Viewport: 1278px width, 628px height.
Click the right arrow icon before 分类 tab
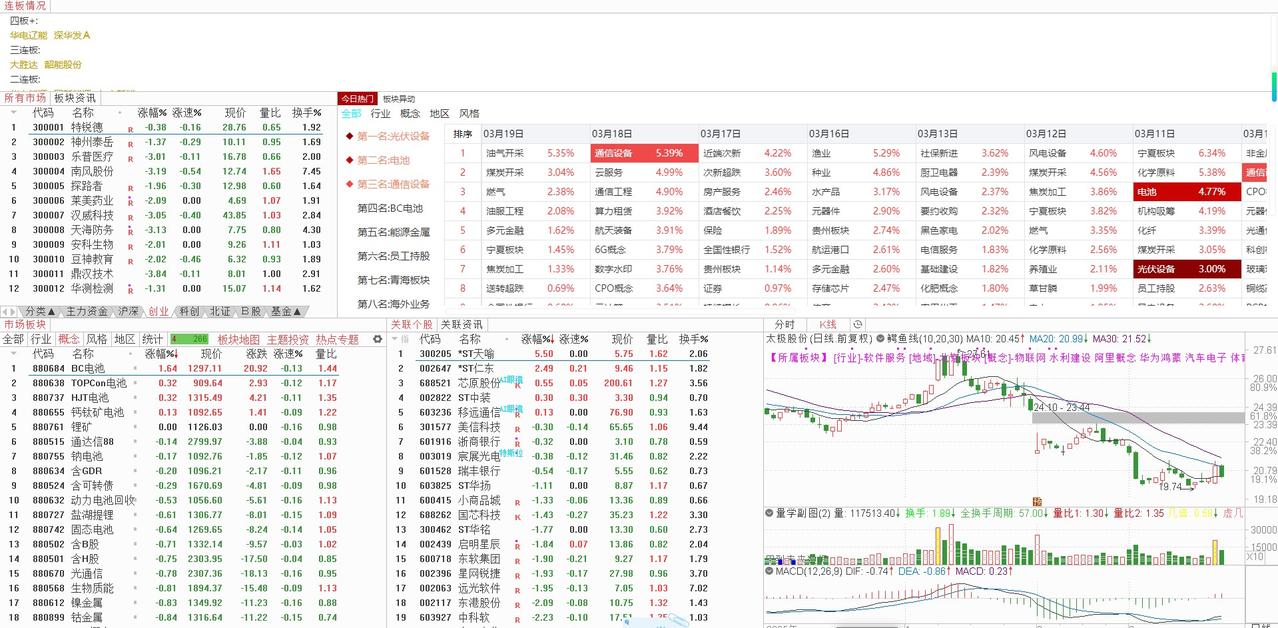pos(13,311)
